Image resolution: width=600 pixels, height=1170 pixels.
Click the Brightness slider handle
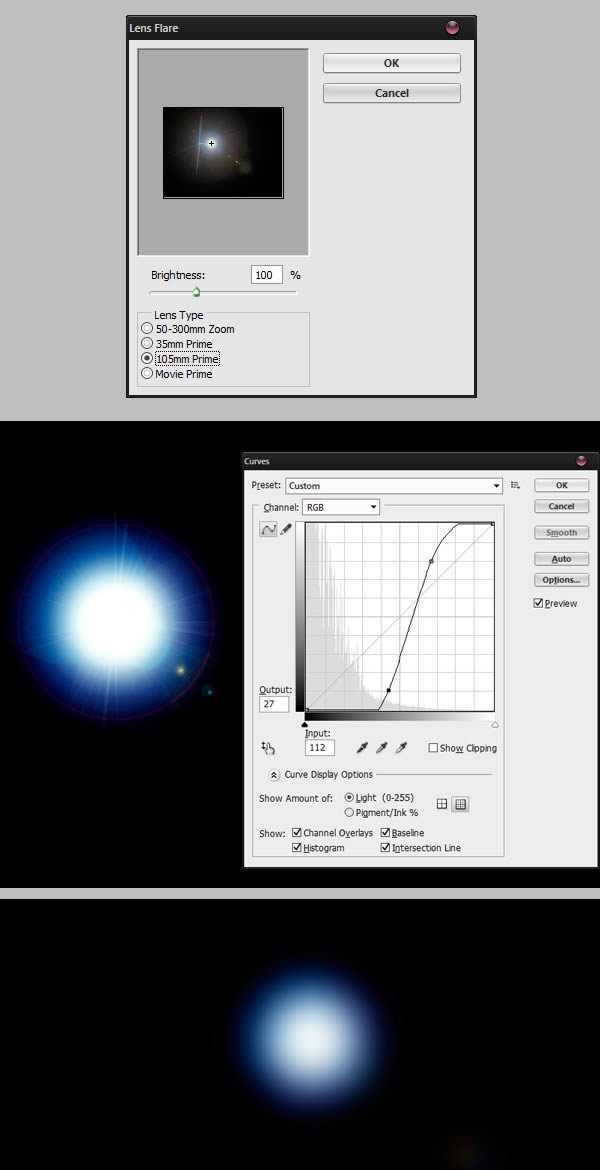tap(196, 292)
